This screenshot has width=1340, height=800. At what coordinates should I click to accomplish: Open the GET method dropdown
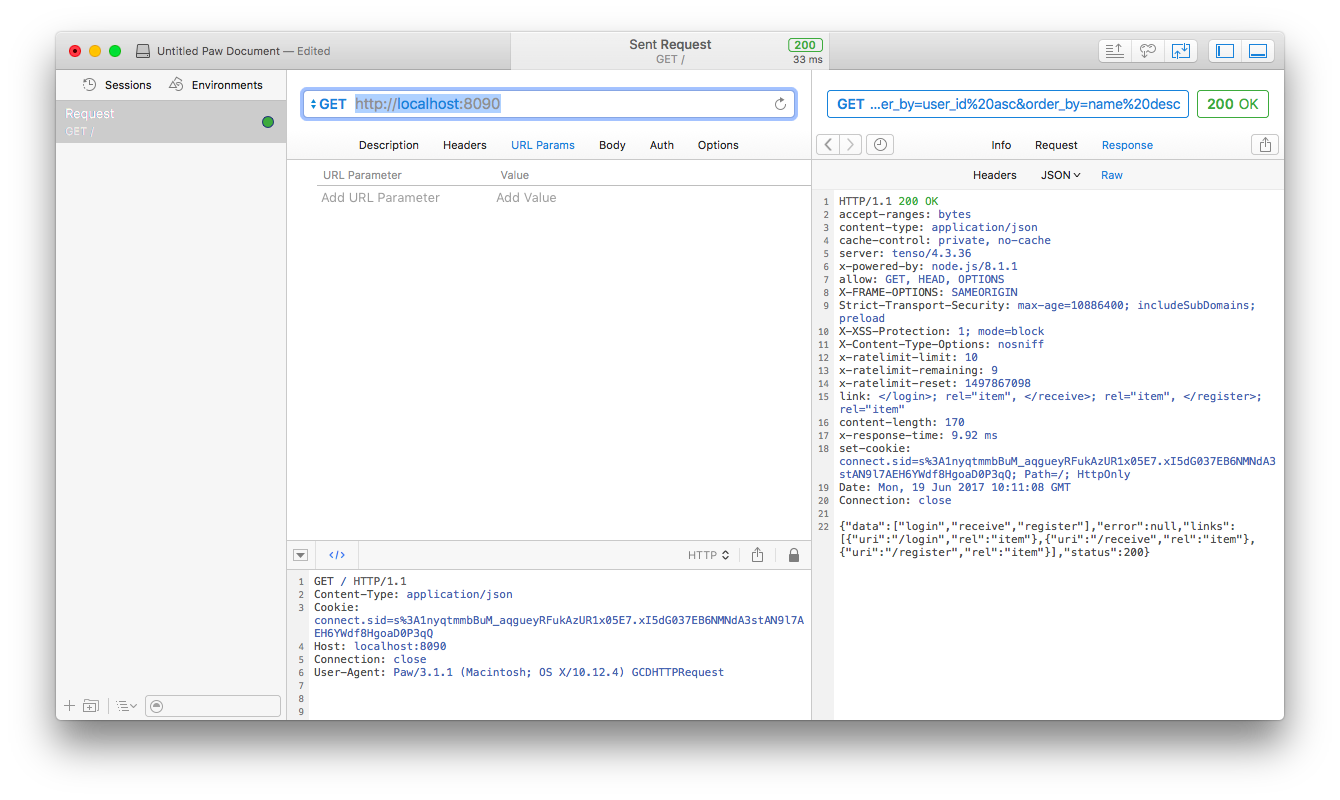[328, 104]
